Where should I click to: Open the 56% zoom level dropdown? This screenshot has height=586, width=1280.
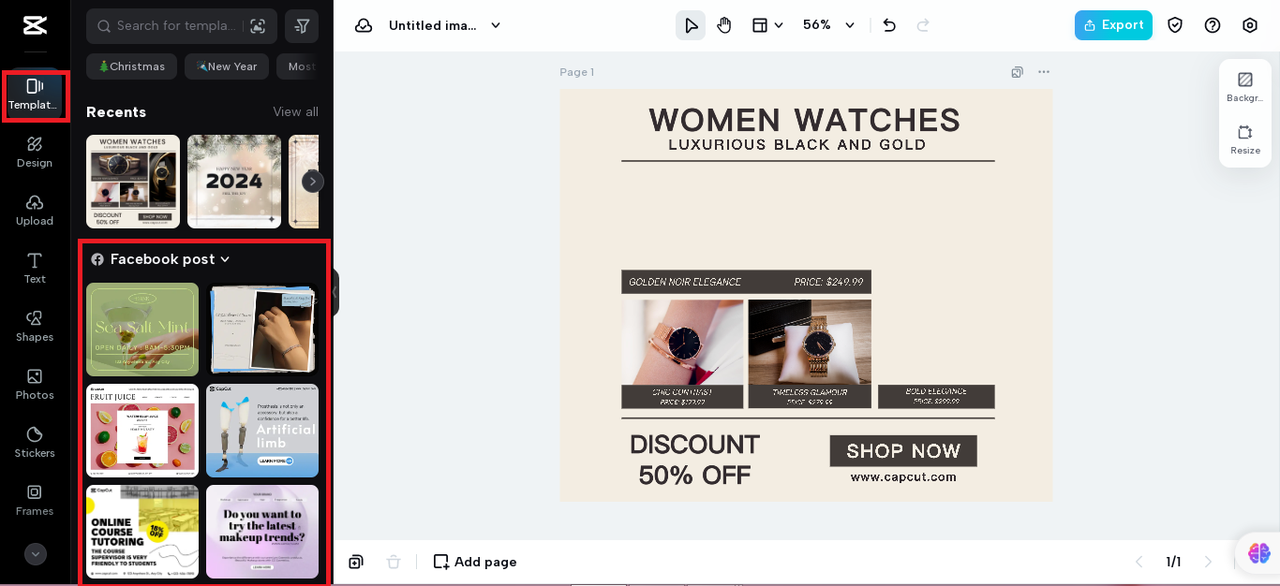coord(829,25)
